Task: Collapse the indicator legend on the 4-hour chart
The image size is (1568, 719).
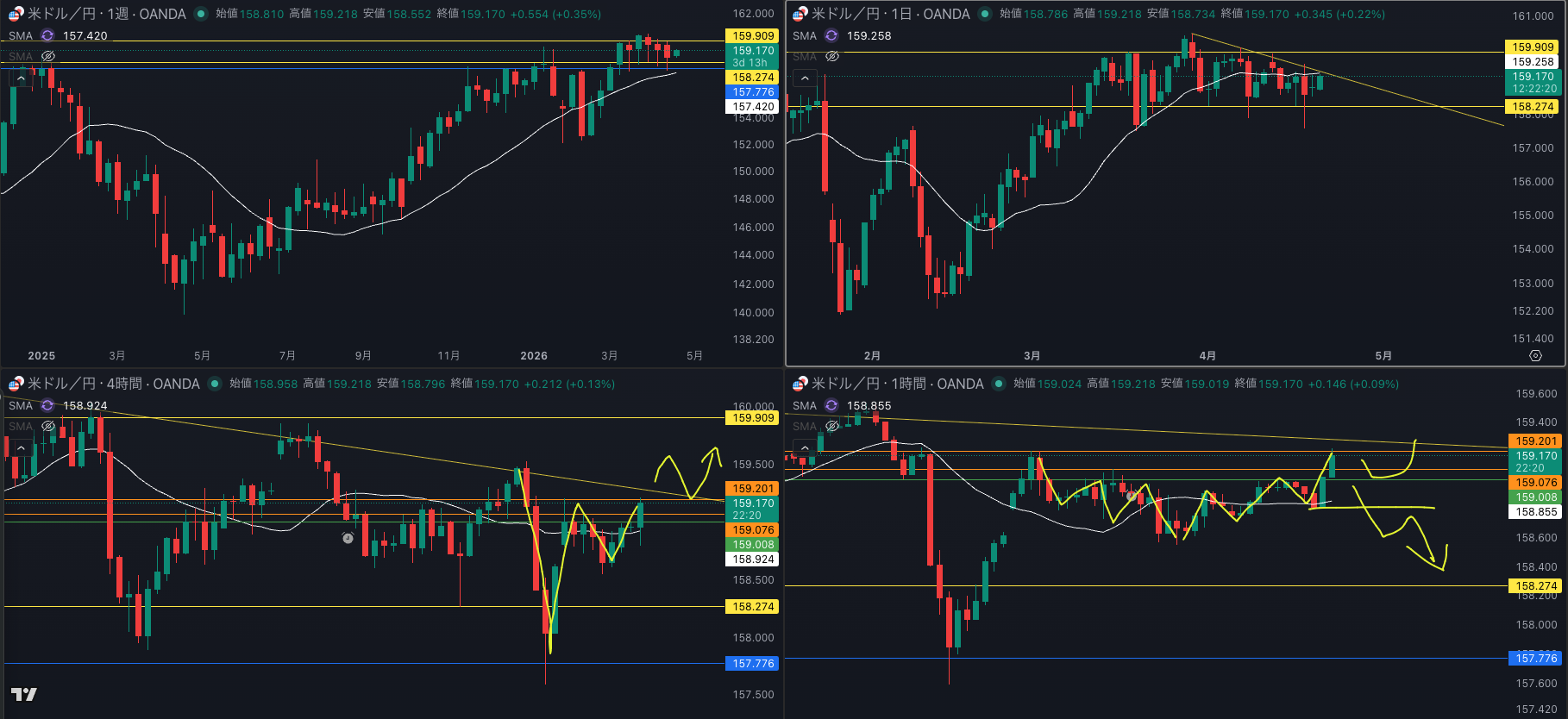Action: point(21,448)
